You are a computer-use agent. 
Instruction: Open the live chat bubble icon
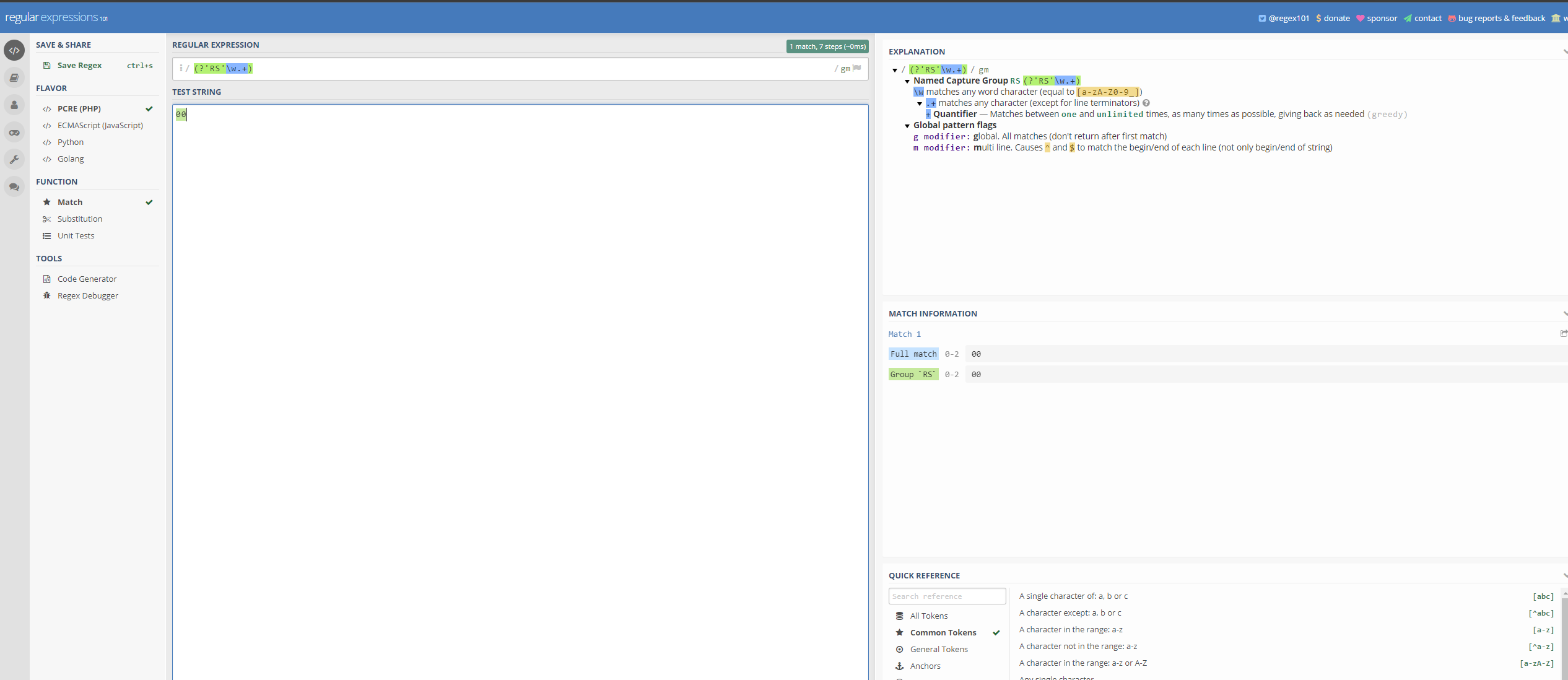14,187
